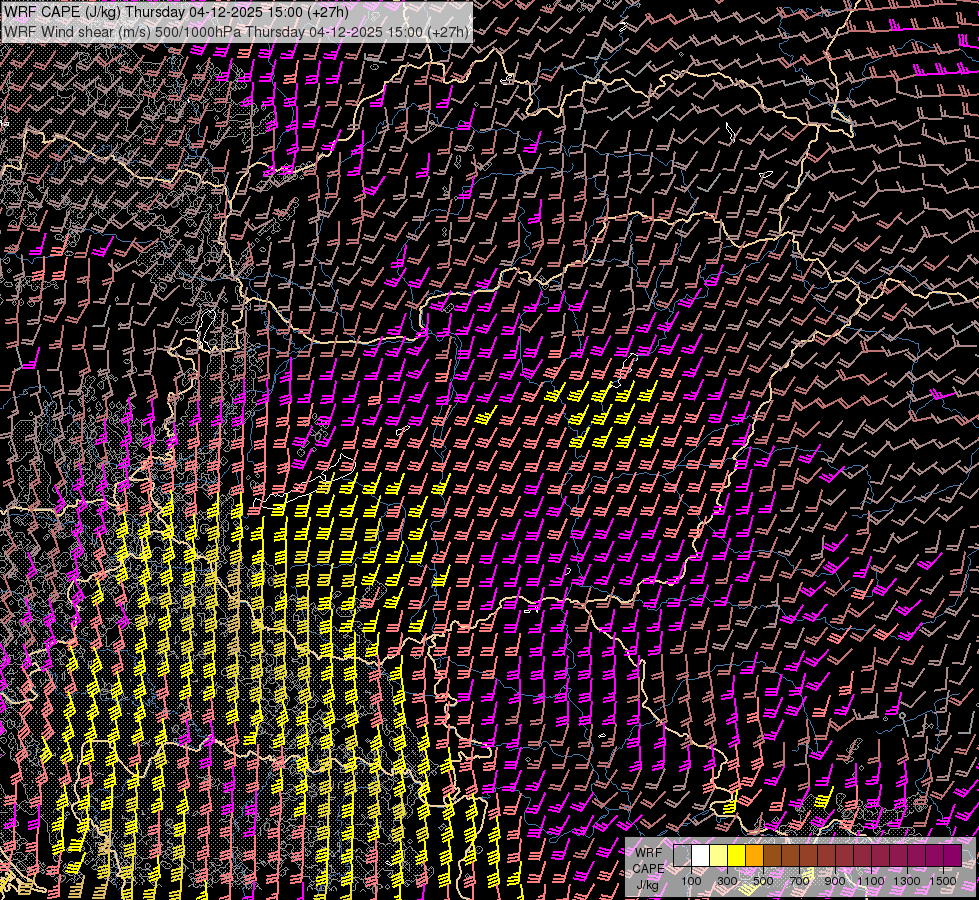The height and width of the screenshot is (900, 979).
Task: Select the 1500 legend tick label
Action: (x=943, y=881)
